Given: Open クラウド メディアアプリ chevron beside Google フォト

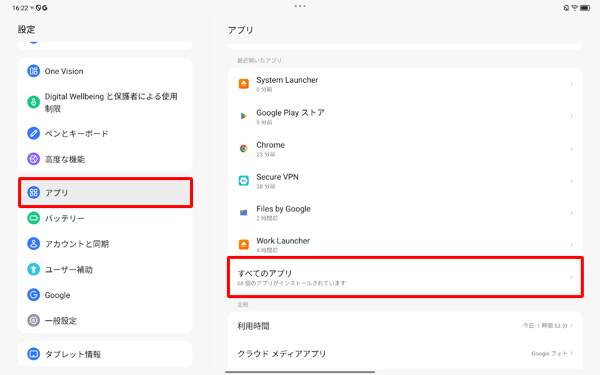Looking at the screenshot, I should (571, 353).
